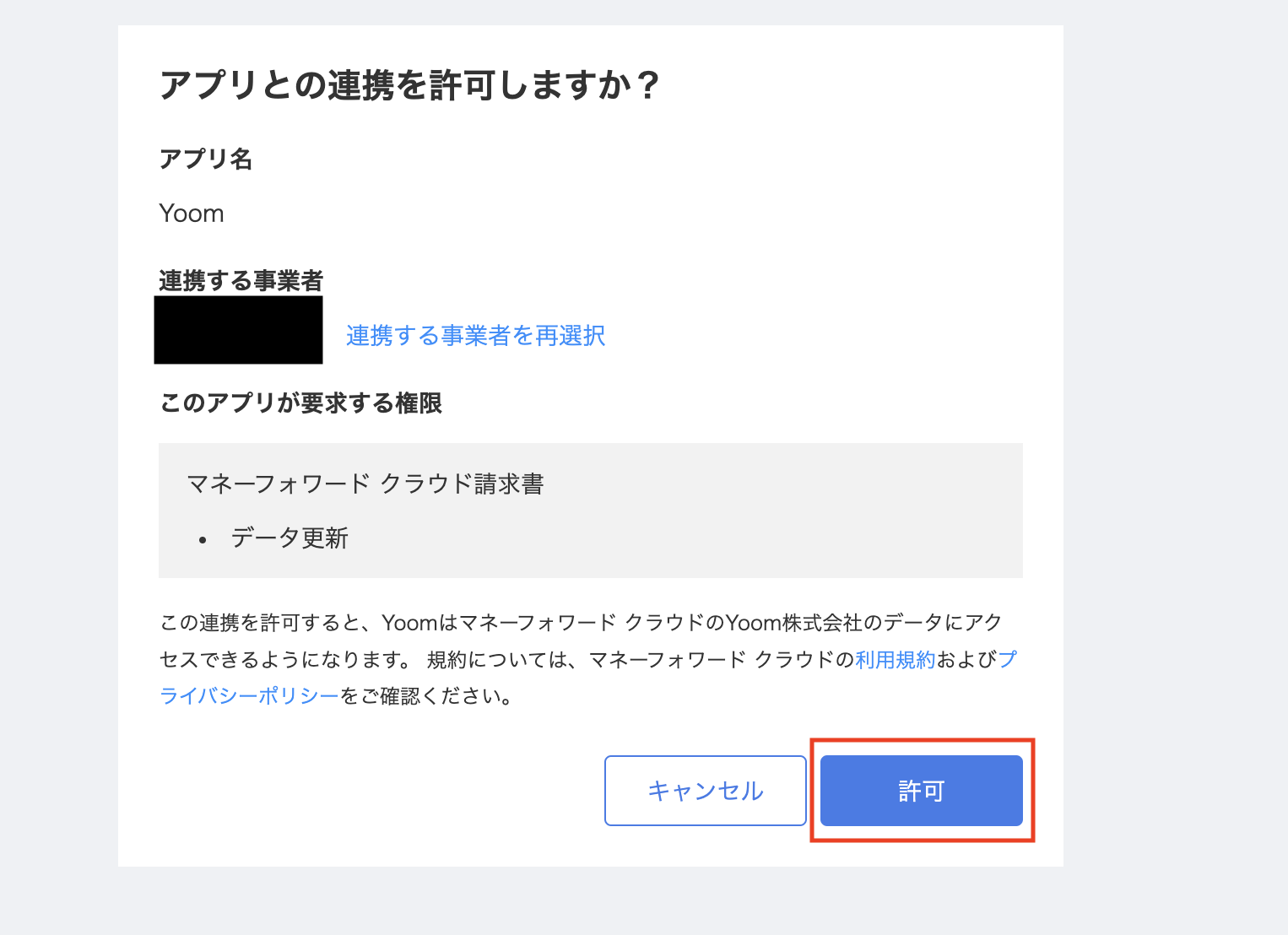Click the アプリとの連携を許可しますか？ heading
Viewport: 1288px width, 935px height.
(x=397, y=85)
